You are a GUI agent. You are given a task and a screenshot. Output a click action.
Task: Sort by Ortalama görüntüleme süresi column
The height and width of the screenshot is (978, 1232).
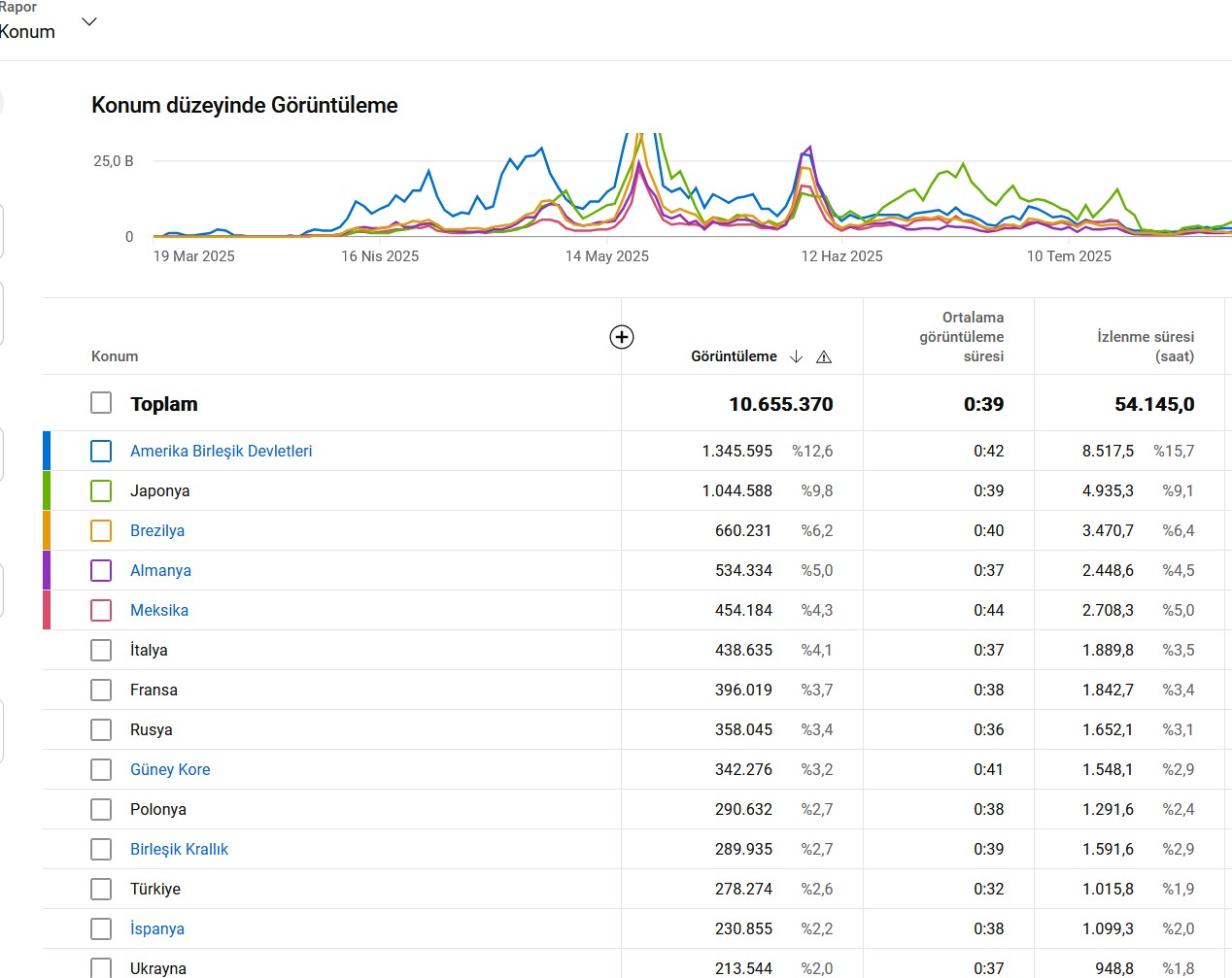coord(962,337)
